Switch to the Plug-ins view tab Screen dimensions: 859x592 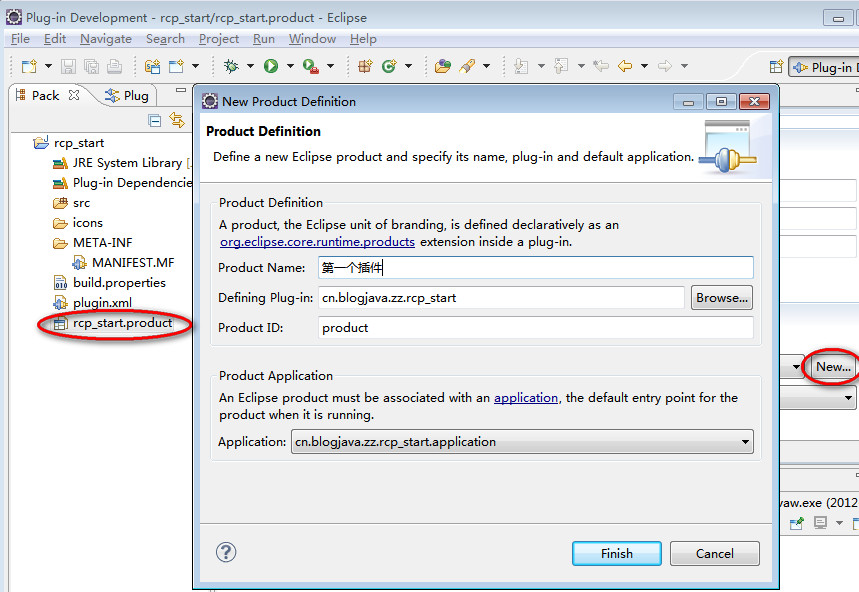pos(127,95)
